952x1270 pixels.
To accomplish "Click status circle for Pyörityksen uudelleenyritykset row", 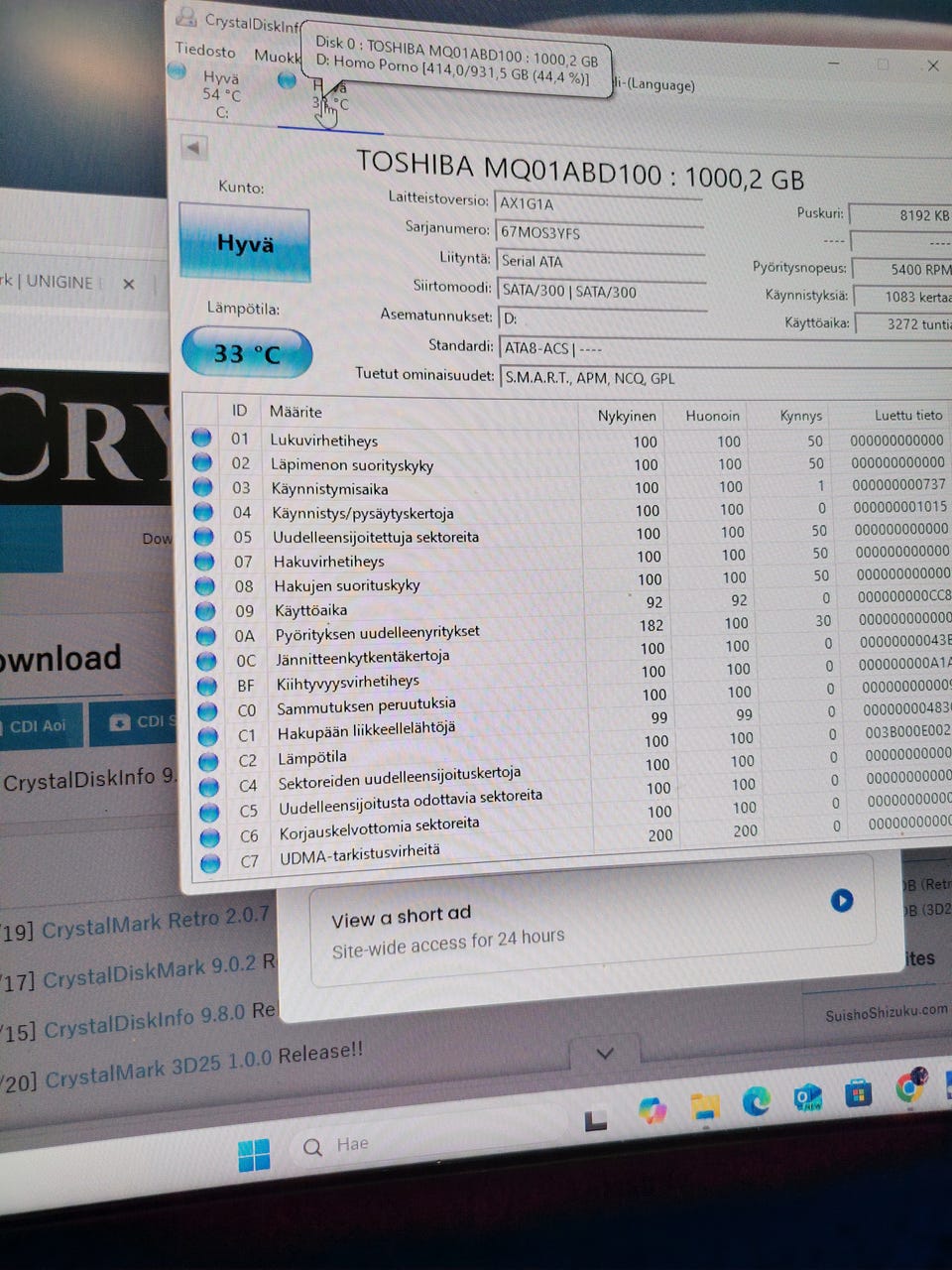I will pyautogui.click(x=205, y=635).
